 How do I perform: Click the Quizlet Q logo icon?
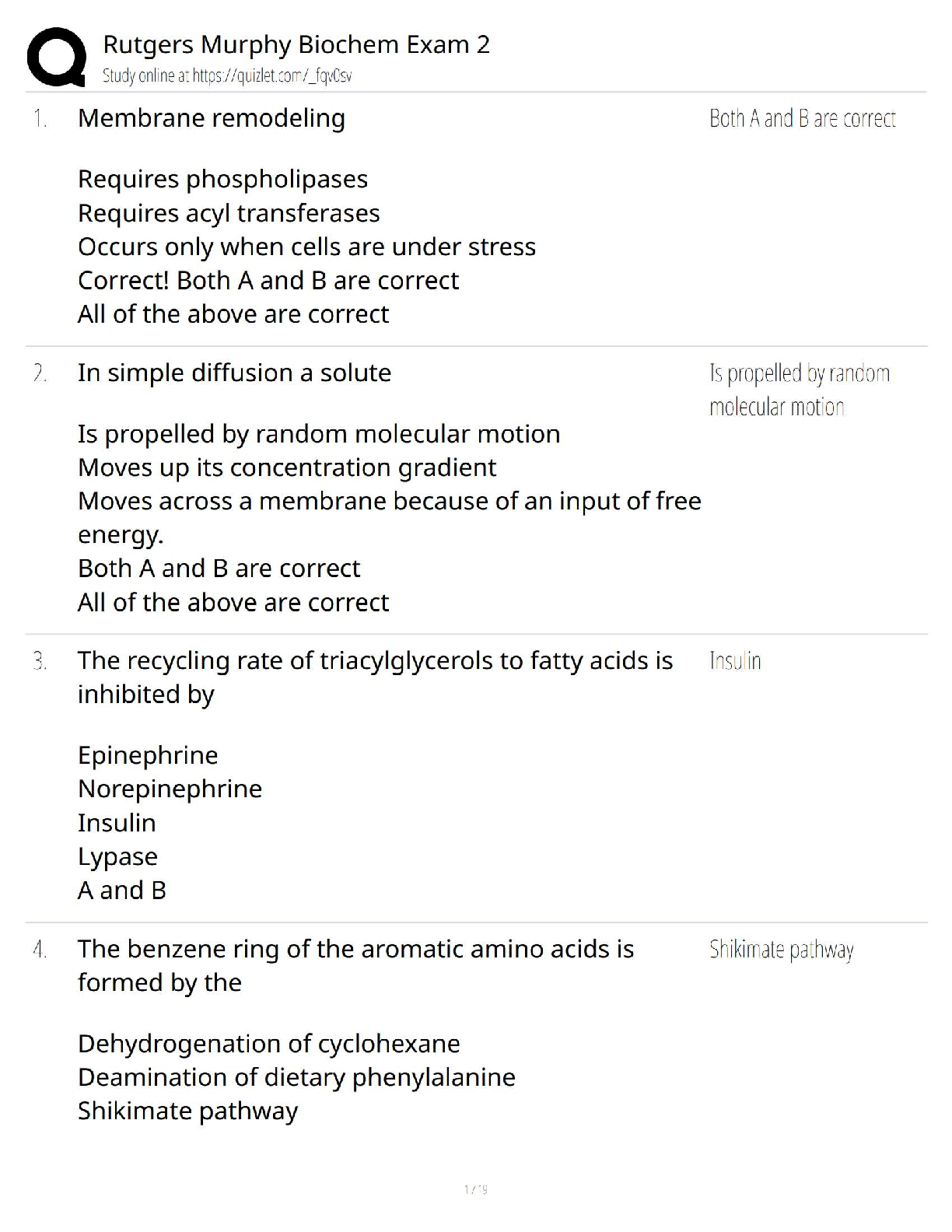pyautogui.click(x=56, y=56)
